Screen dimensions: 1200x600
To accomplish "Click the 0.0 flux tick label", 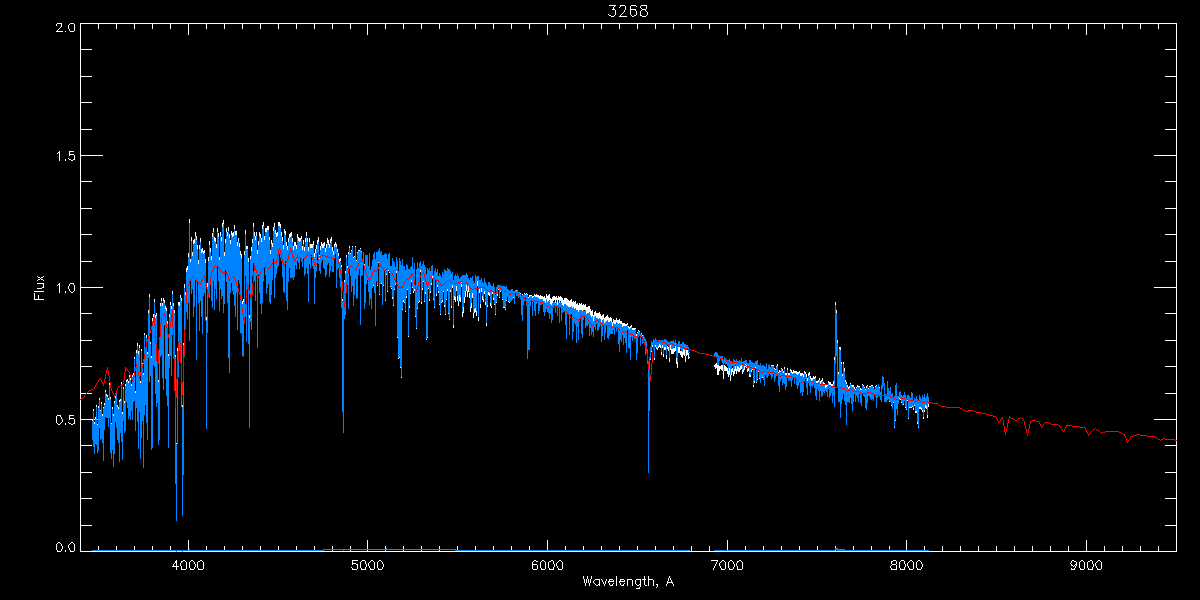I will 63,548.
